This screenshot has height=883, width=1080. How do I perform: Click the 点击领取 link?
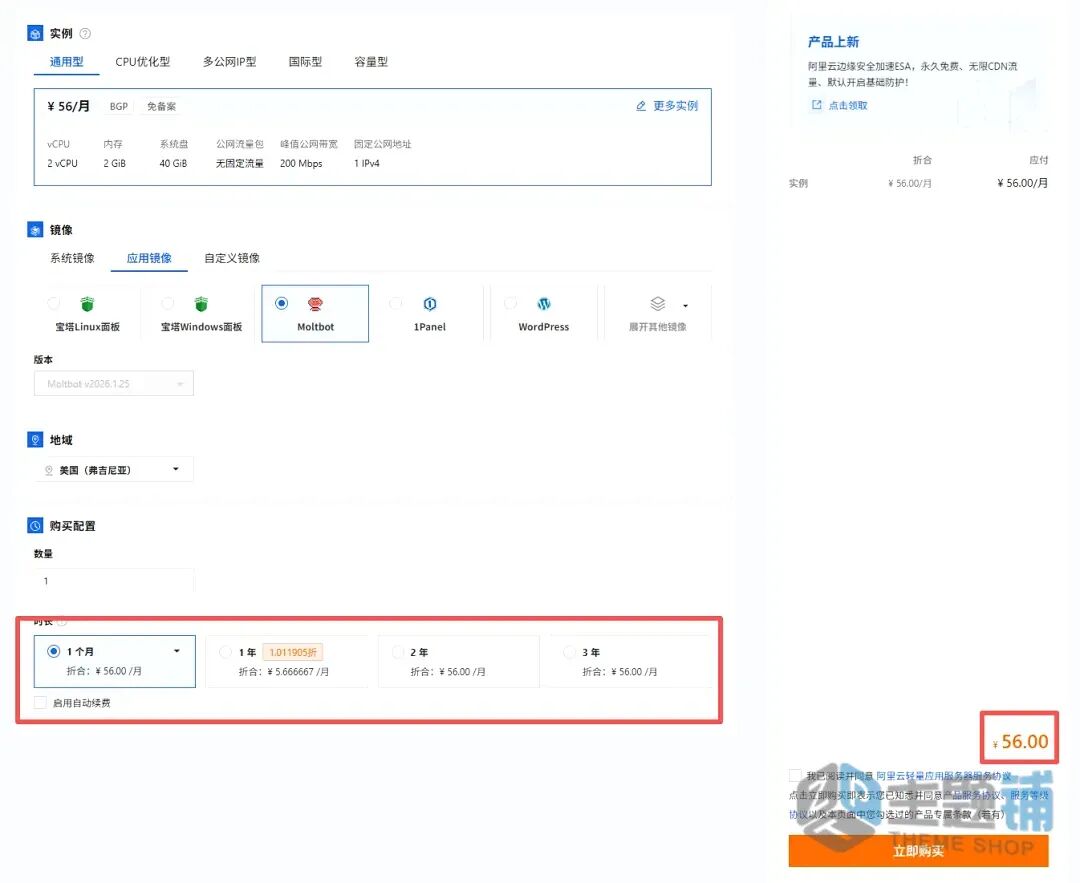[x=848, y=105]
